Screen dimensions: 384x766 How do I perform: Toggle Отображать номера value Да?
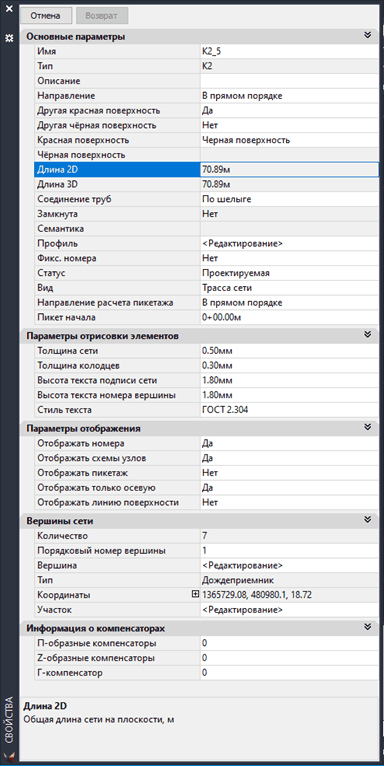click(289, 444)
